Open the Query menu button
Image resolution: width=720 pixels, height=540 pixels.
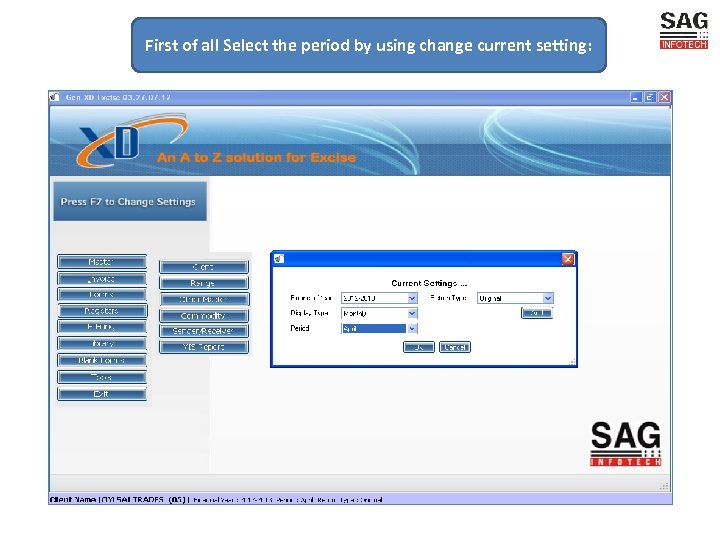[102, 343]
